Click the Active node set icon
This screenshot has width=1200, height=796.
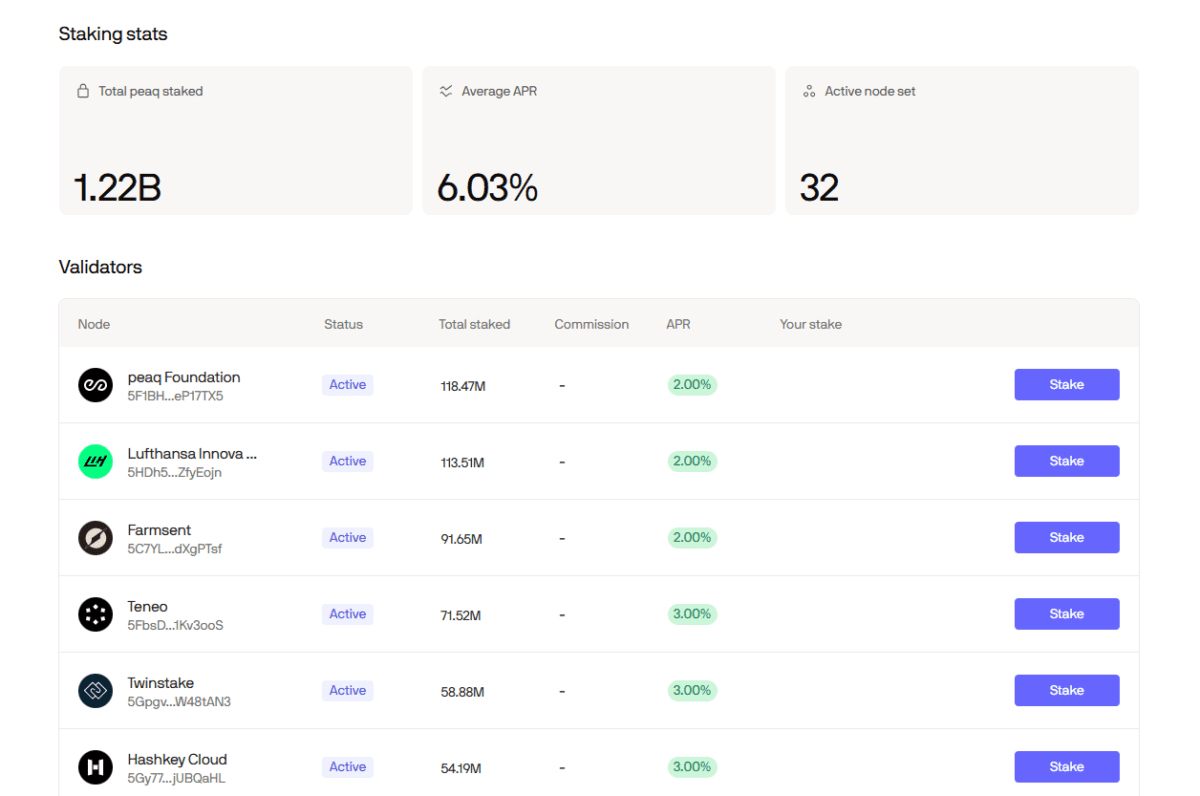[x=809, y=91]
